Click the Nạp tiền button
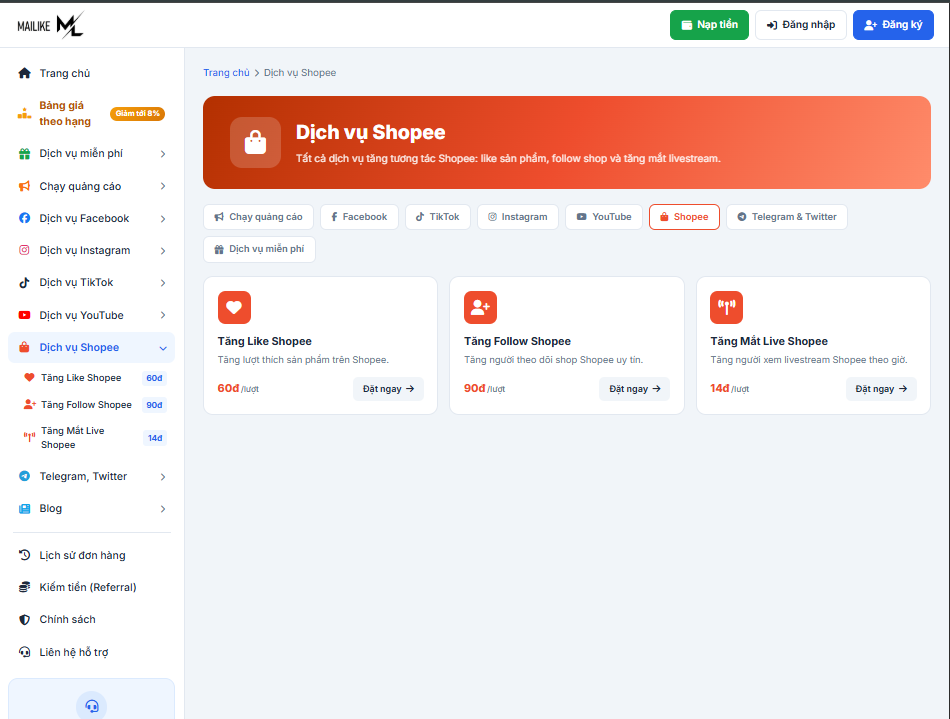Image resolution: width=950 pixels, height=719 pixels. coord(709,25)
